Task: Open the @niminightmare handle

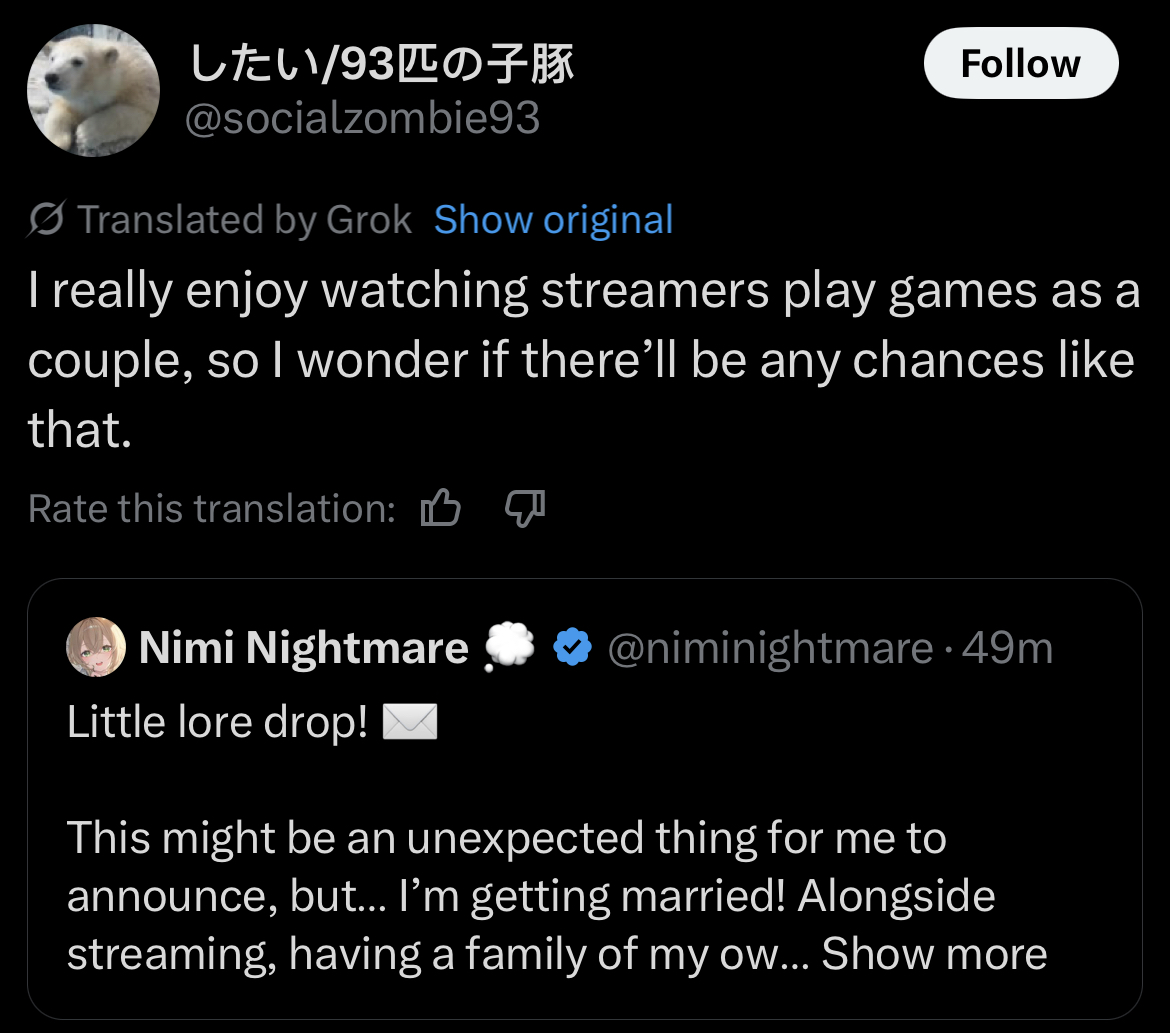Action: pyautogui.click(x=770, y=649)
